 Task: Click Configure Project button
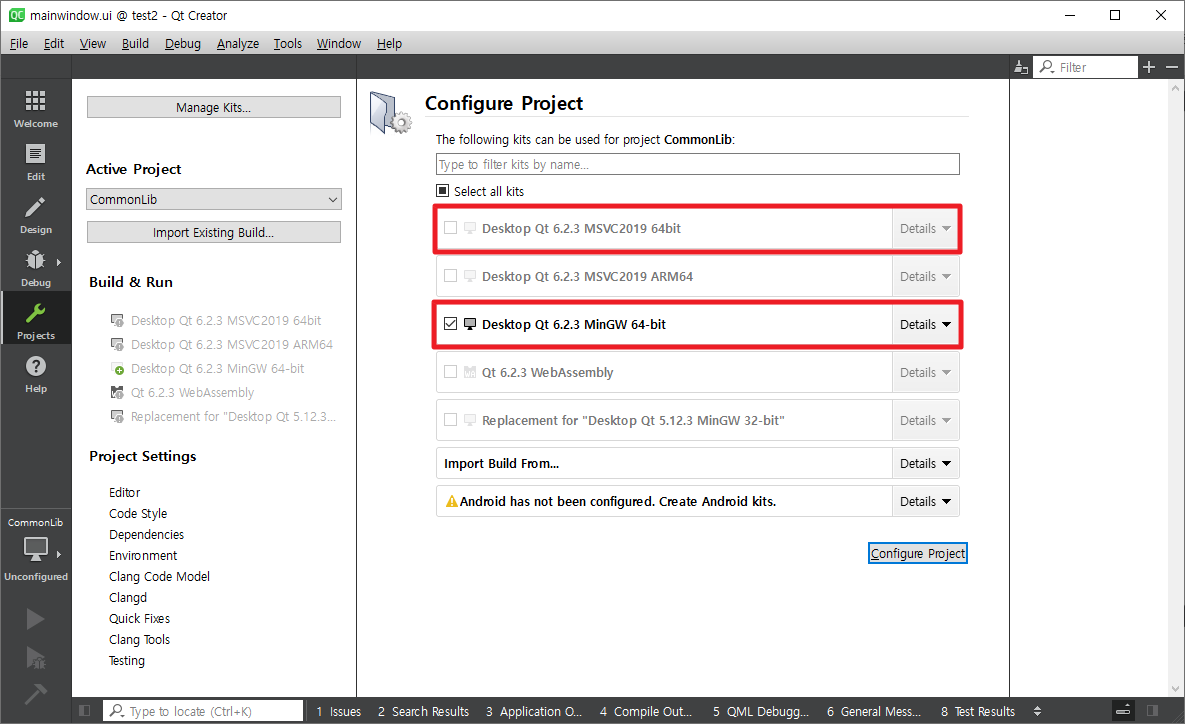[917, 553]
